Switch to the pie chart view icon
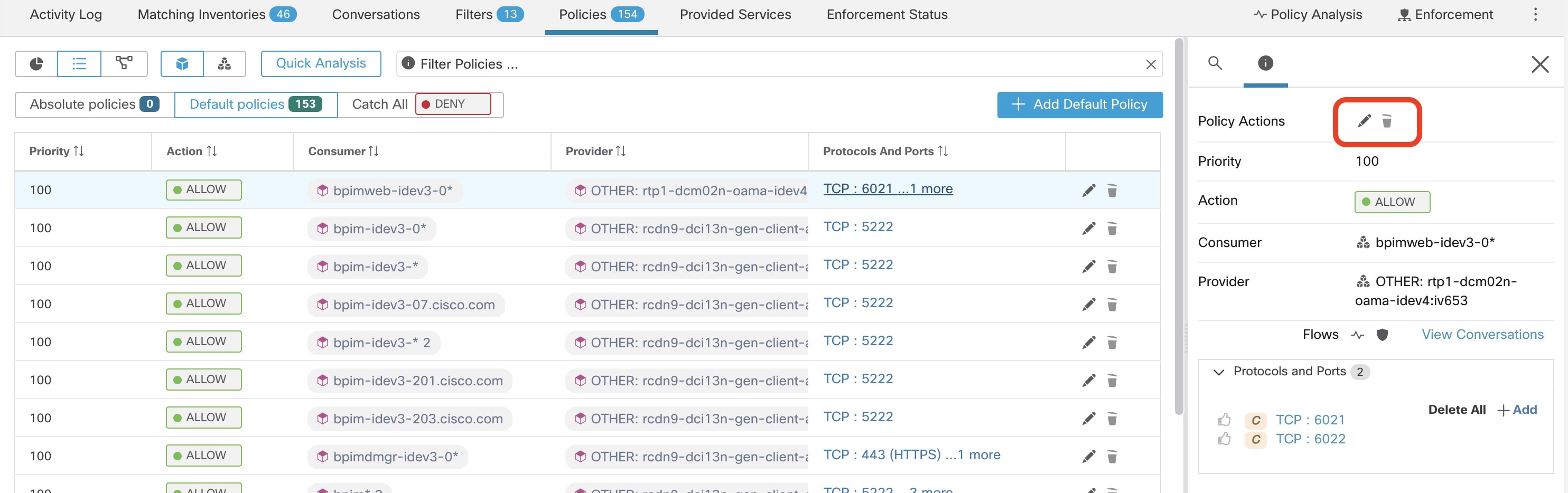 point(36,64)
